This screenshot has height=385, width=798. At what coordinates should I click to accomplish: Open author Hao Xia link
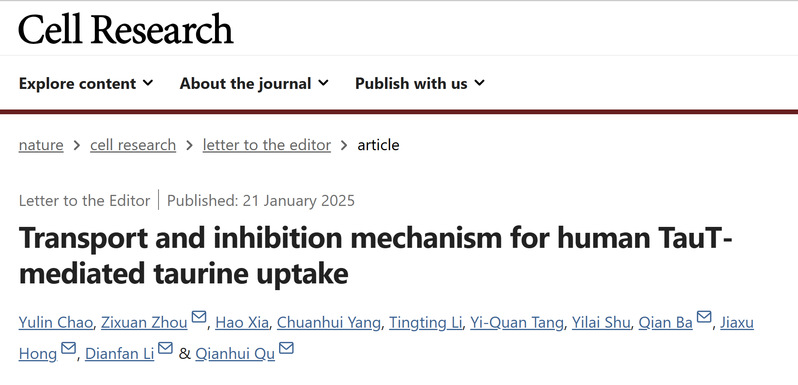coord(242,323)
